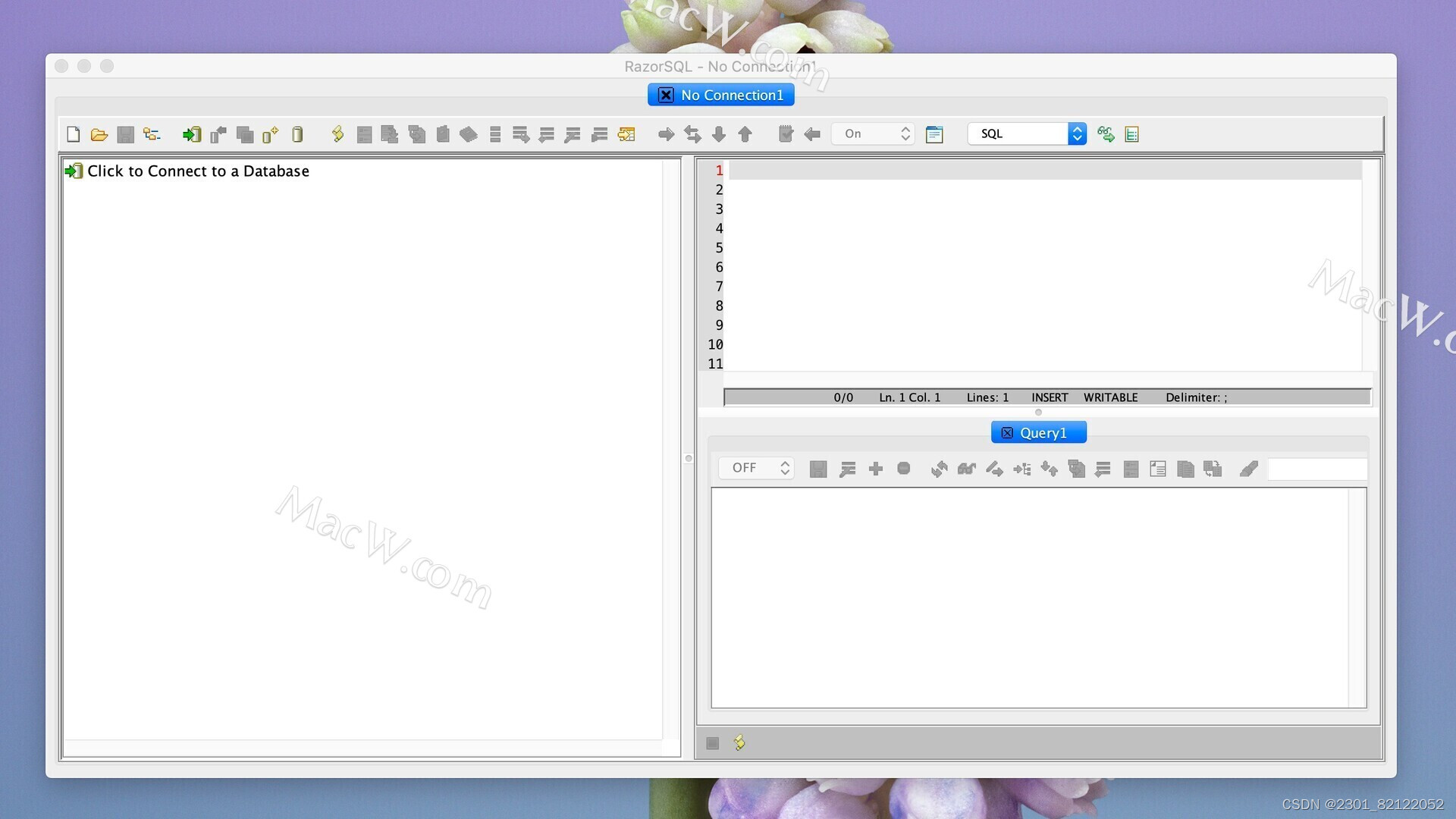Screen dimensions: 1456x819
Task: Click the stop square icon in bottom bar
Action: click(712, 743)
